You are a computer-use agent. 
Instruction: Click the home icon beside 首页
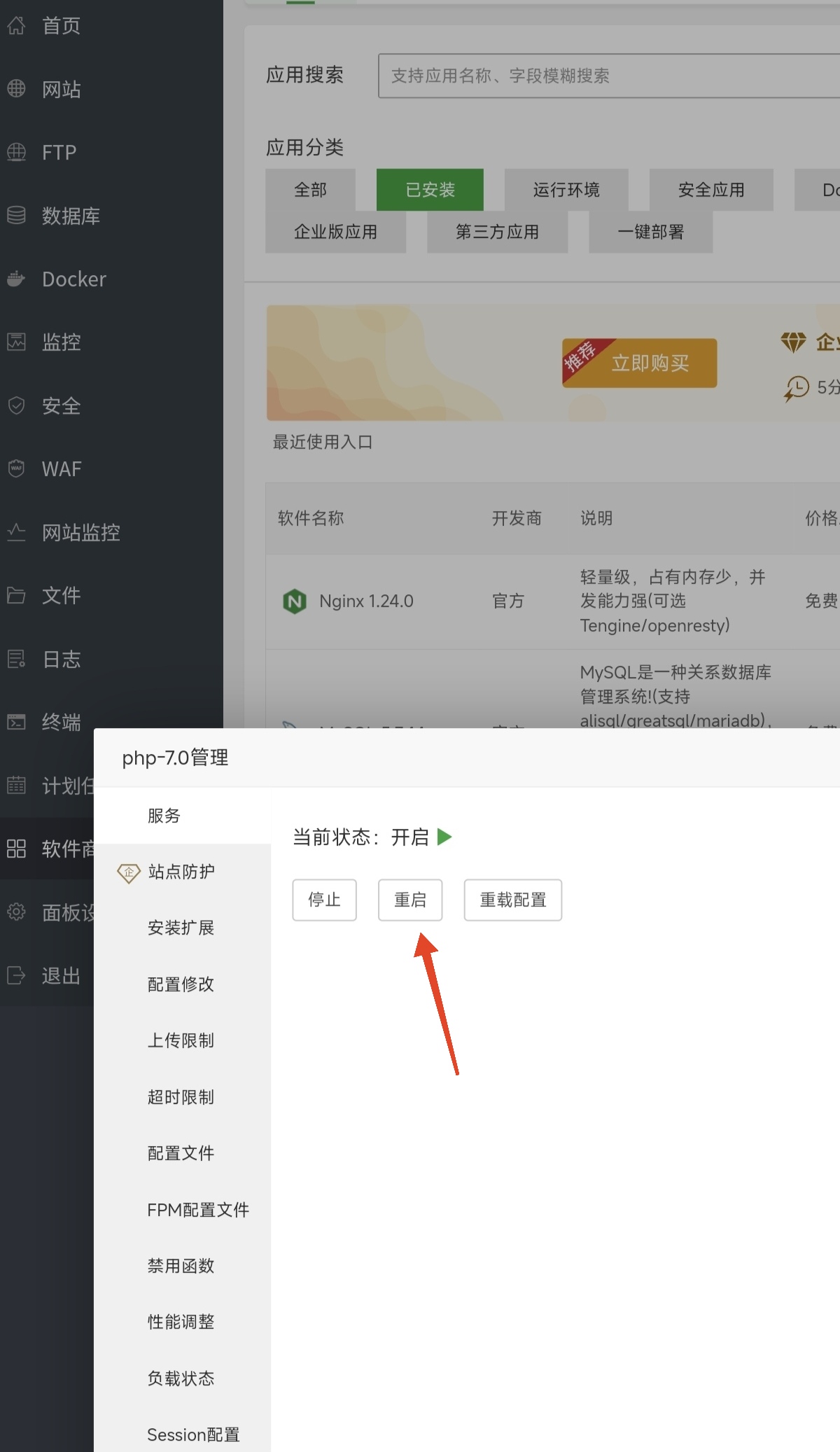[16, 26]
